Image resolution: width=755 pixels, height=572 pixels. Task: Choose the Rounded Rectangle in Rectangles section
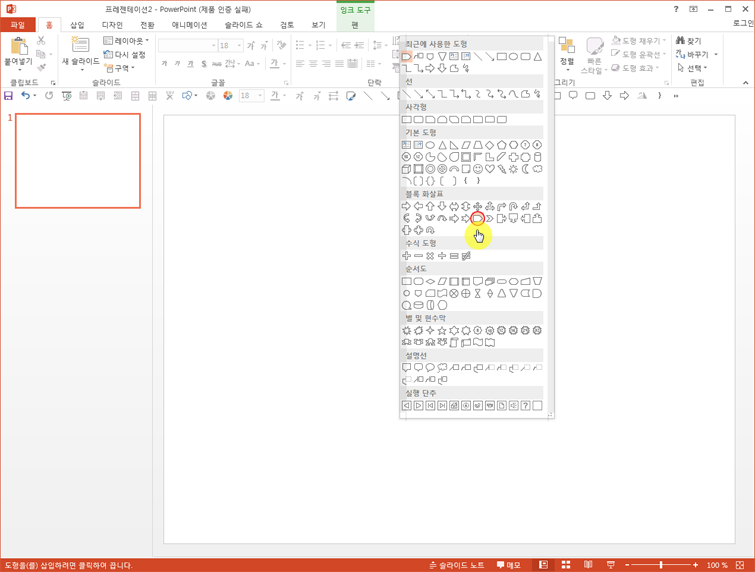coord(418,119)
